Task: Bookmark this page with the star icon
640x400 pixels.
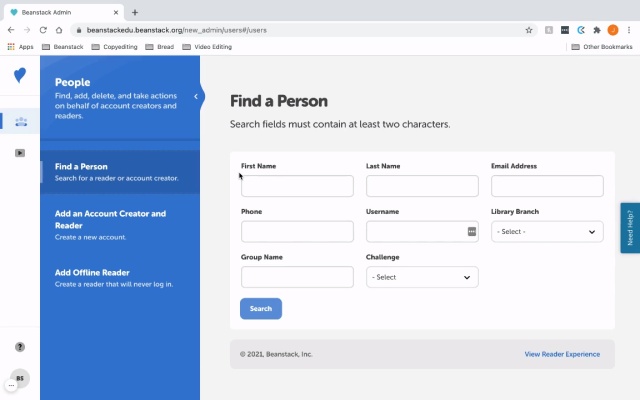Action: pos(529,30)
